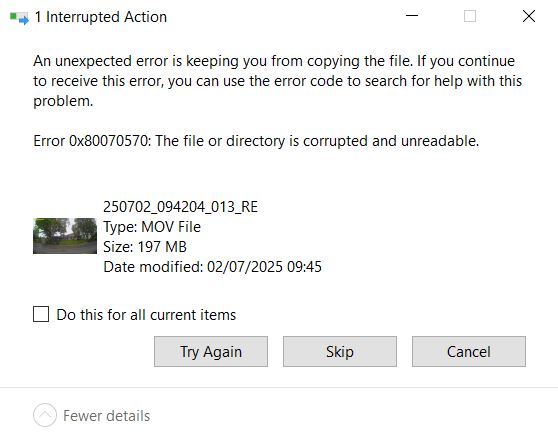Image resolution: width=558 pixels, height=436 pixels.
Task: Click the 'Fewer details' text
Action: 107,416
